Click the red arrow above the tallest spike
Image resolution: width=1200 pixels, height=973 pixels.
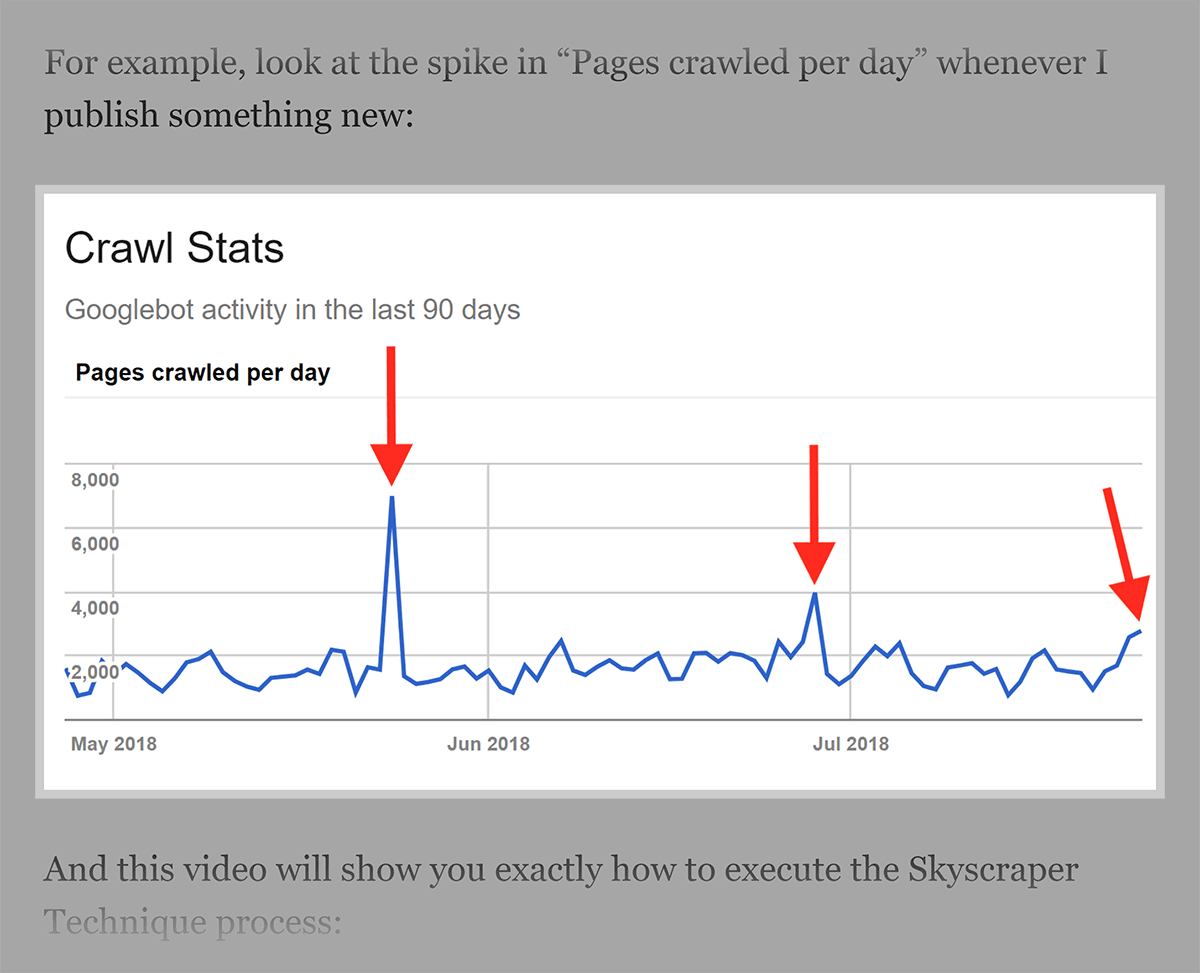tap(391, 415)
